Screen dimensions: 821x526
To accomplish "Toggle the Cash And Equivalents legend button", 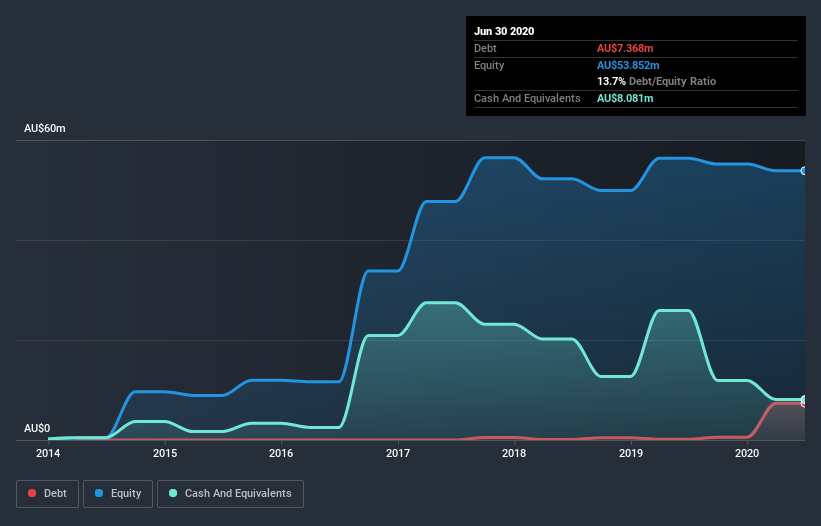I will click(x=230, y=494).
